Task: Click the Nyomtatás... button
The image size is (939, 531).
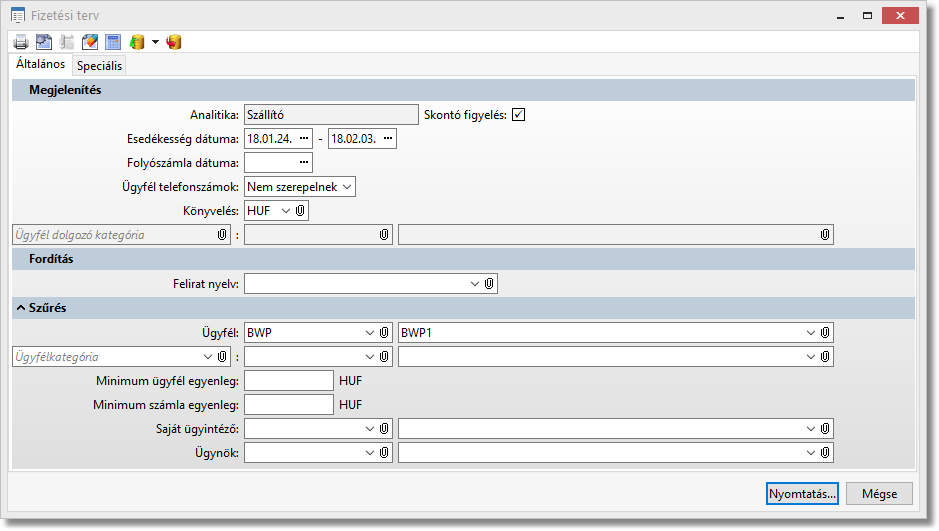Action: click(x=802, y=494)
